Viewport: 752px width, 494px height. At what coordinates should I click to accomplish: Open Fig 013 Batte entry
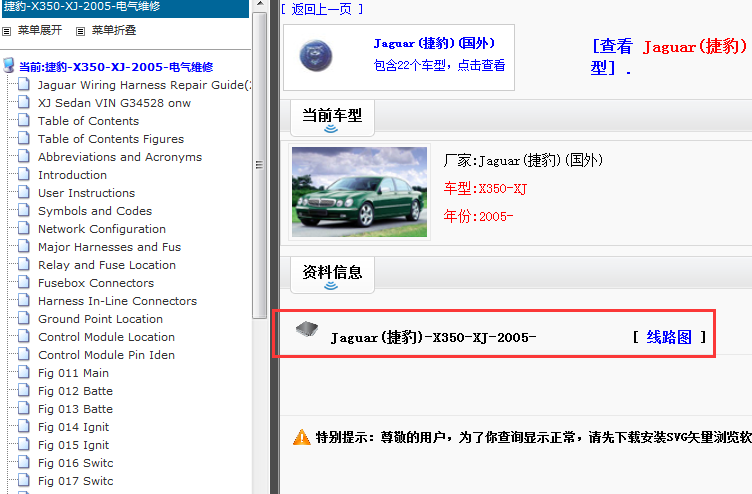pos(75,409)
